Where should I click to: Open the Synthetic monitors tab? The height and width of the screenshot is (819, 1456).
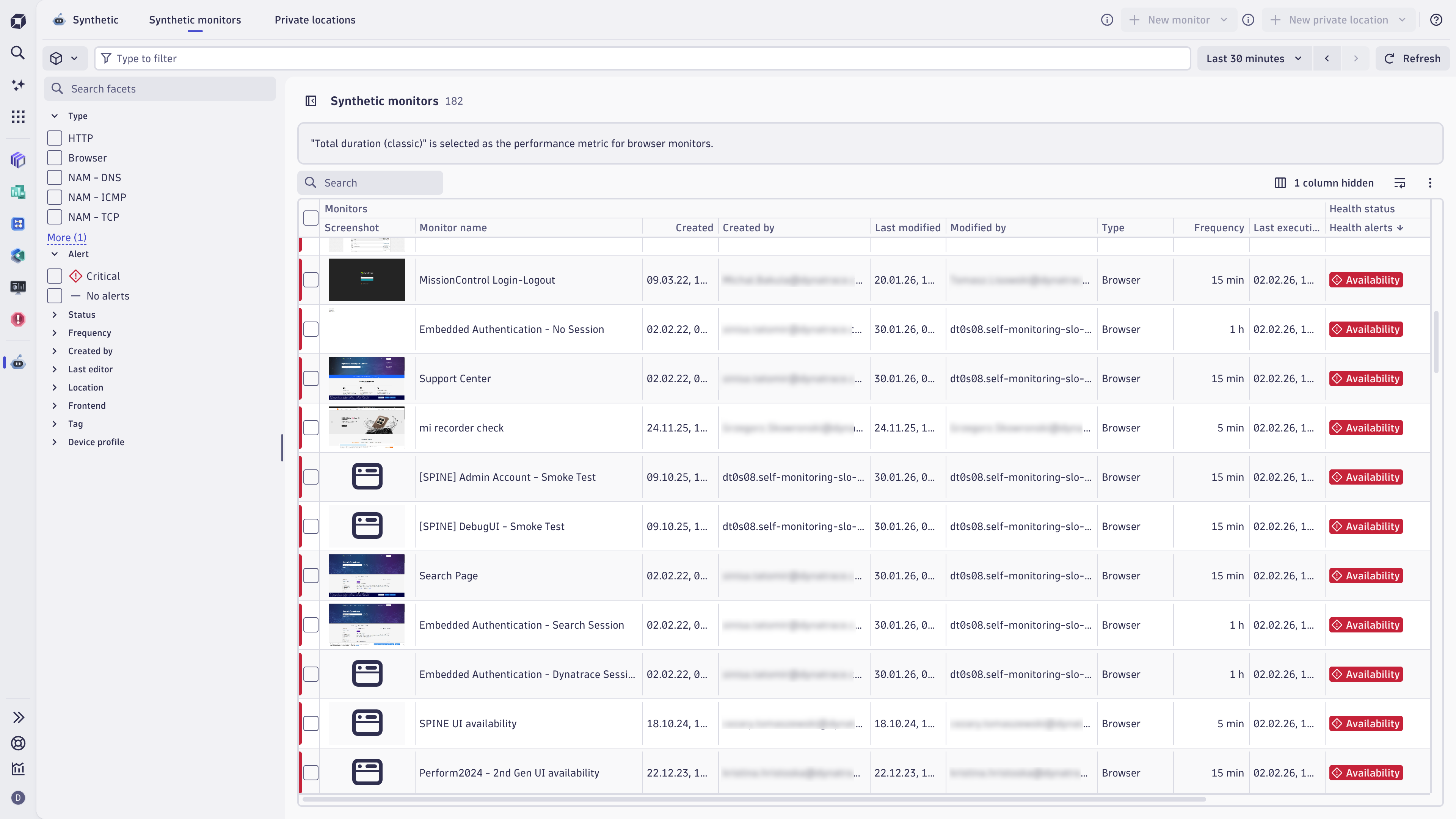point(195,20)
